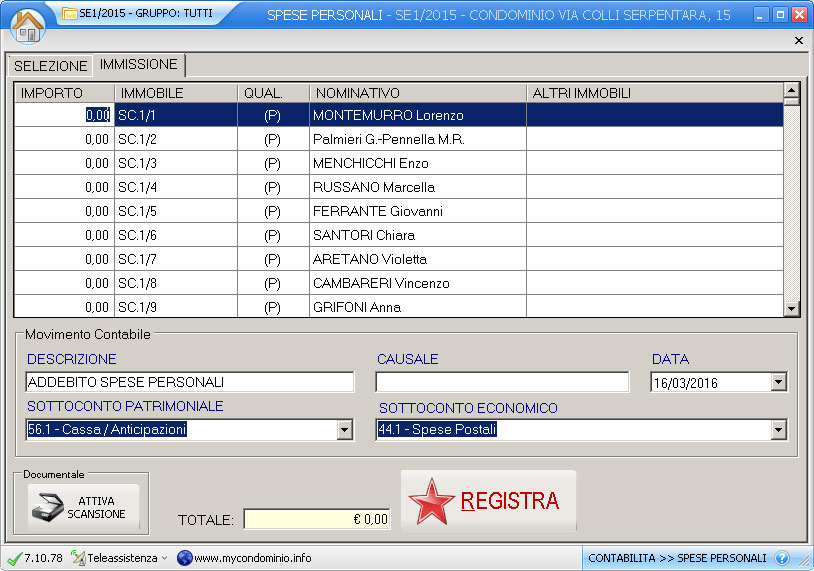Screen dimensions: 814x571
Task: Click the blue help question mark icon
Action: pyautogui.click(x=782, y=558)
